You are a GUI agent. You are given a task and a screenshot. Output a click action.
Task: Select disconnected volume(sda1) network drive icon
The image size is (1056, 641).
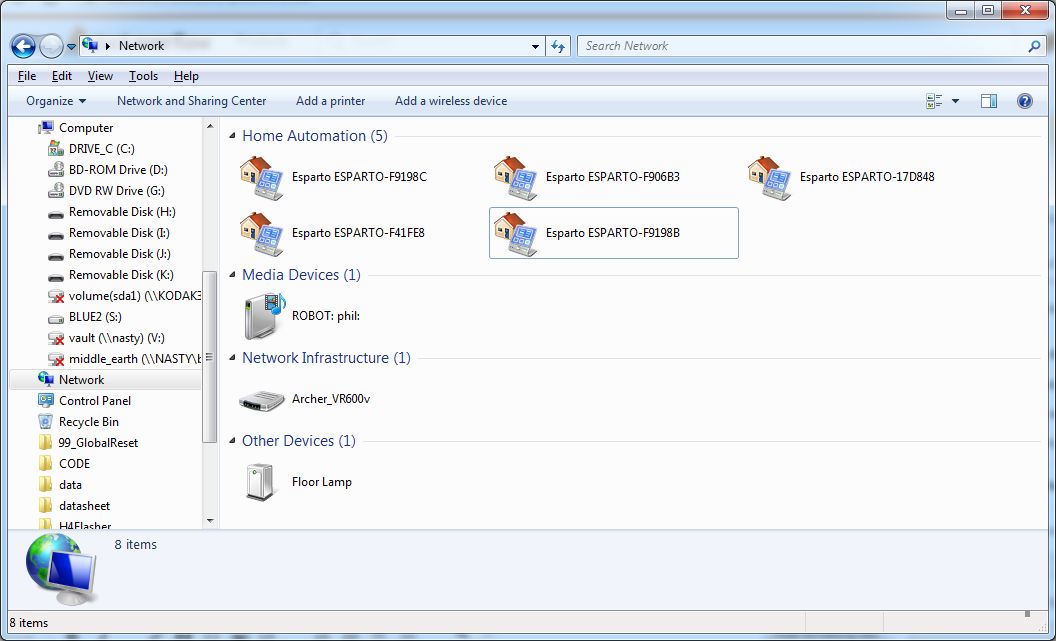point(57,296)
